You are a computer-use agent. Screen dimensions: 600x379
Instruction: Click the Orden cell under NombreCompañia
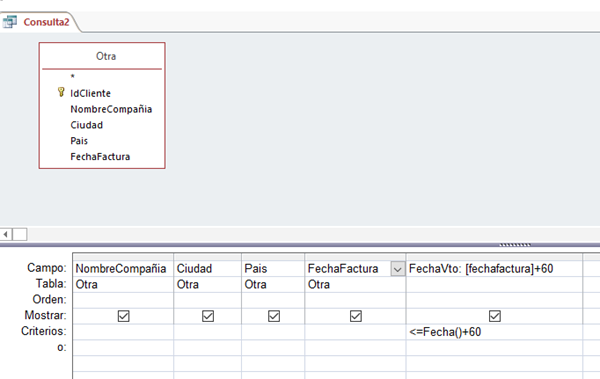click(x=123, y=300)
